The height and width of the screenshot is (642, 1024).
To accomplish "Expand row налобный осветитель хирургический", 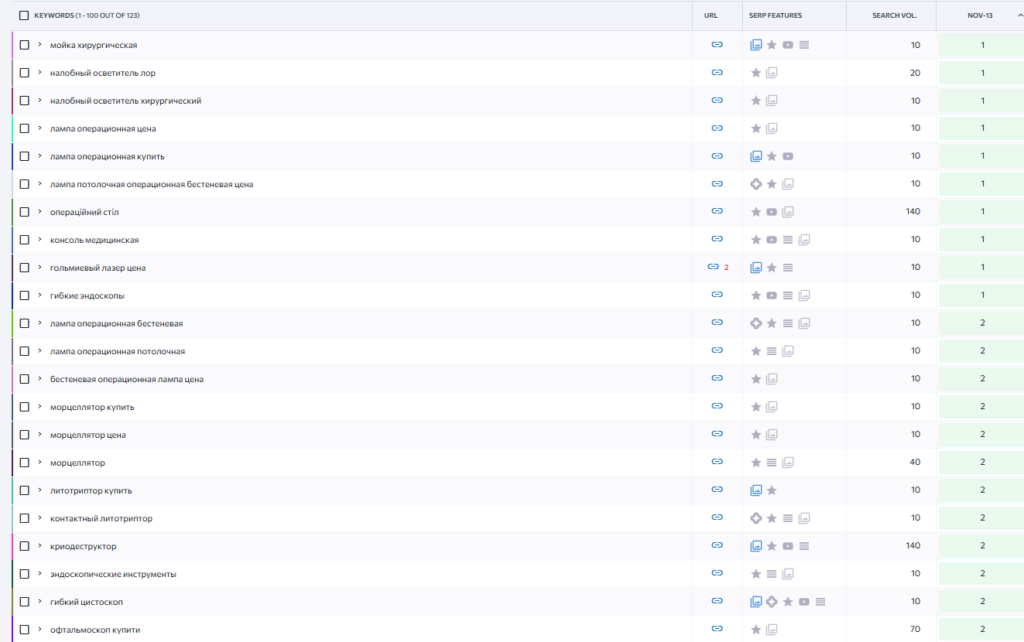I will (40, 100).
